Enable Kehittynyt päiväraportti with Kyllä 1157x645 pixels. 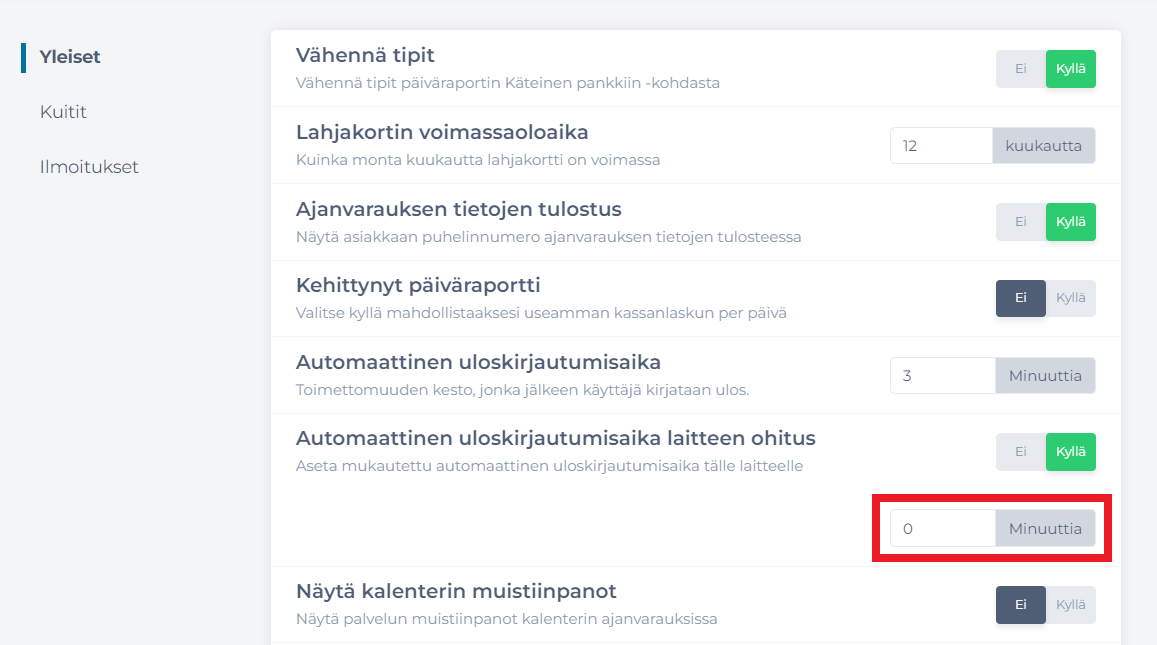coord(1071,297)
